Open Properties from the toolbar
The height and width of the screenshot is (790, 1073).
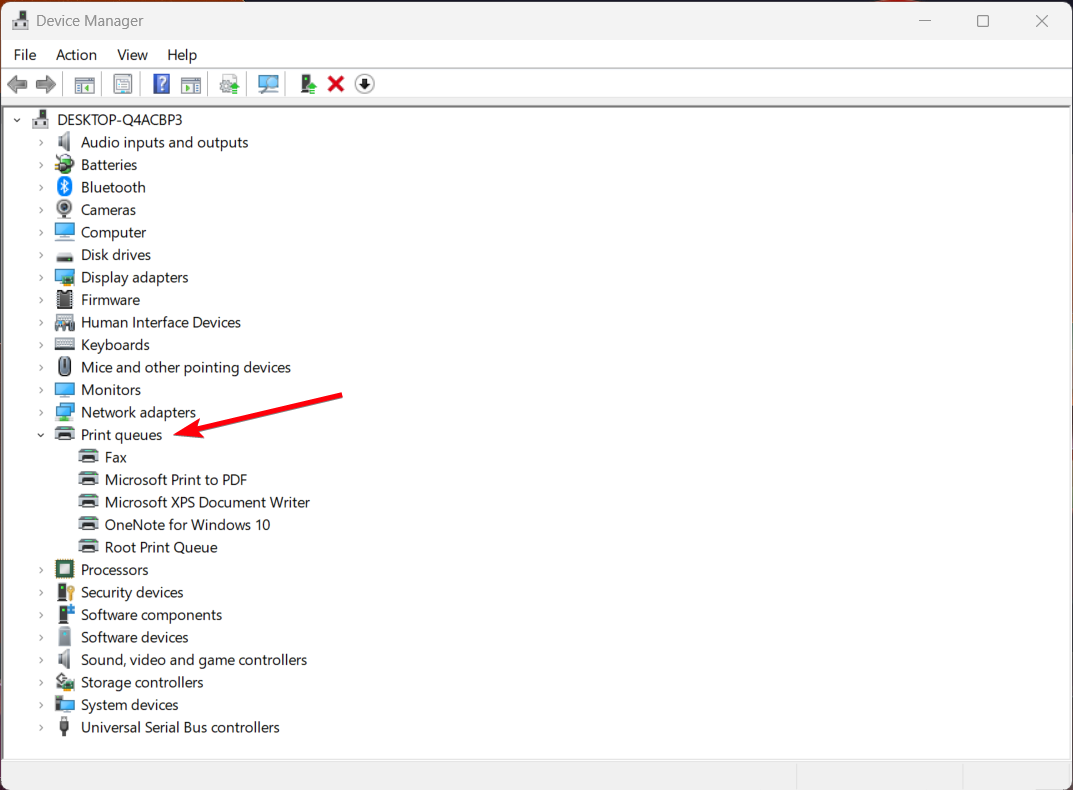122,84
